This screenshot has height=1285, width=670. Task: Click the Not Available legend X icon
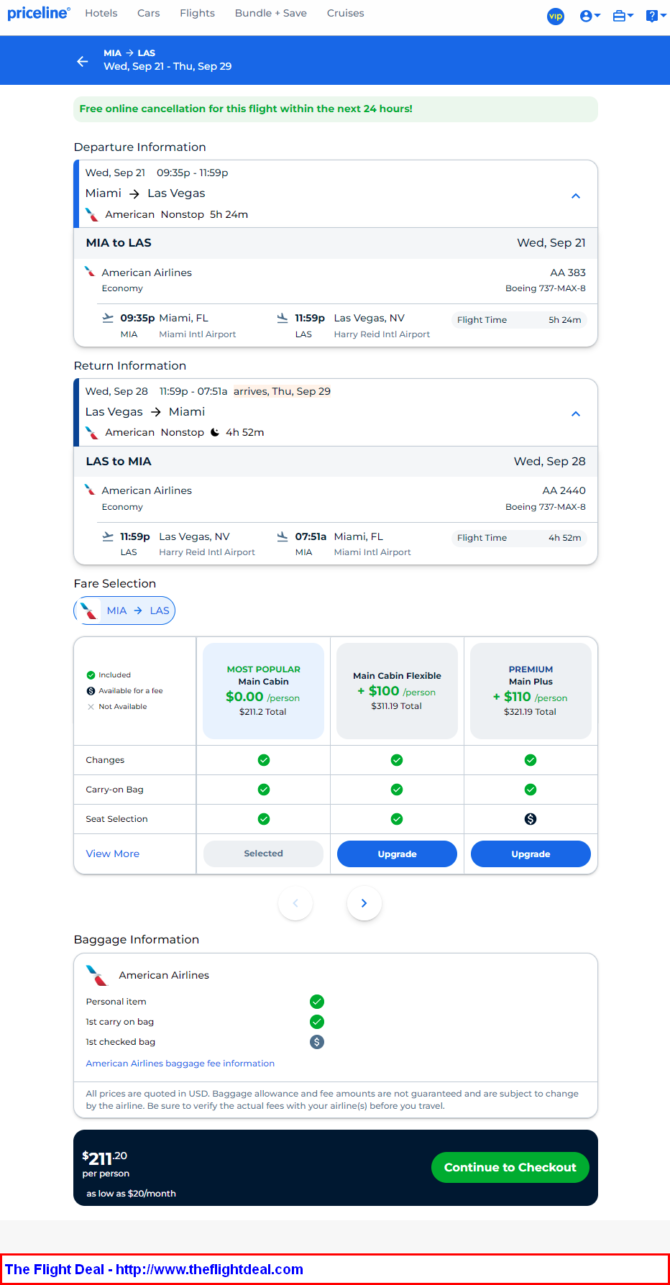[x=90, y=707]
